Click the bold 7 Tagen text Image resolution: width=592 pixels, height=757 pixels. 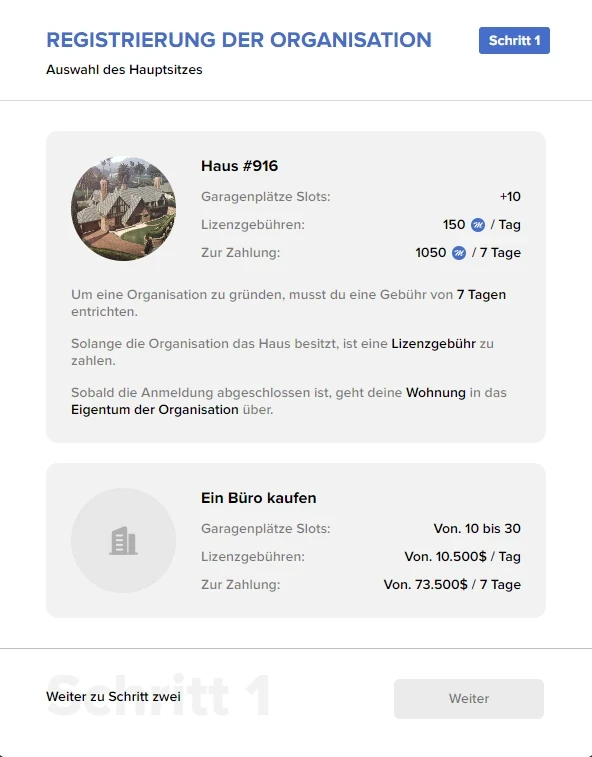(481, 294)
